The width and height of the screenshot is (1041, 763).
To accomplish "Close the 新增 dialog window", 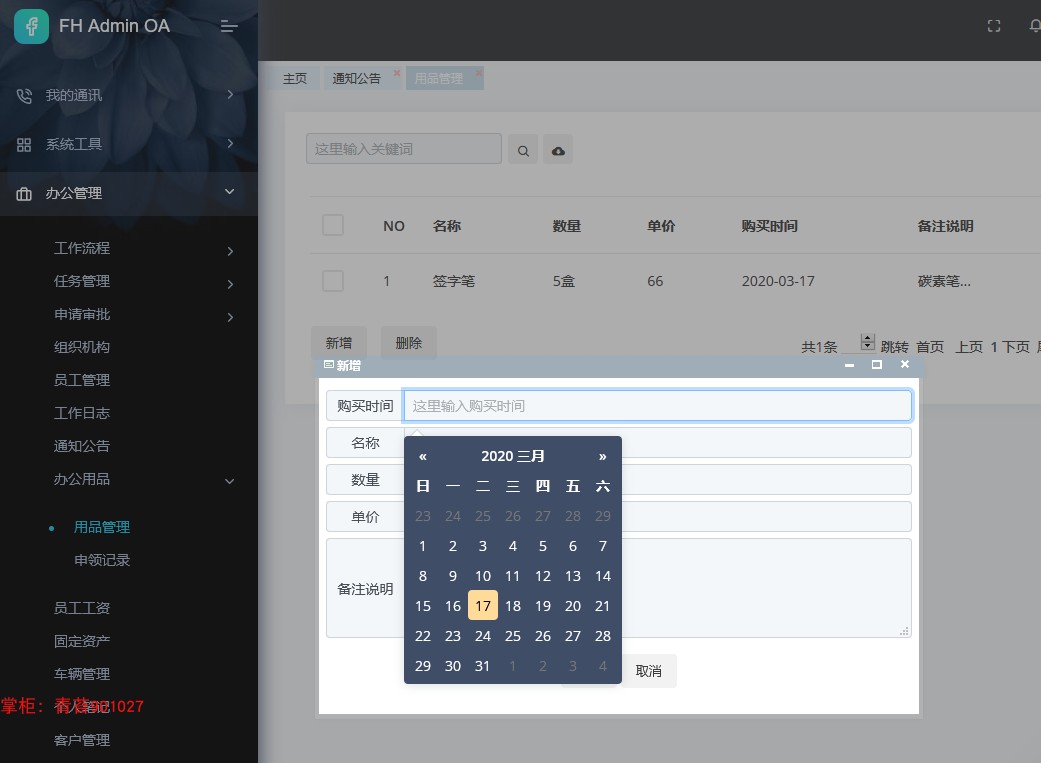I will click(904, 364).
